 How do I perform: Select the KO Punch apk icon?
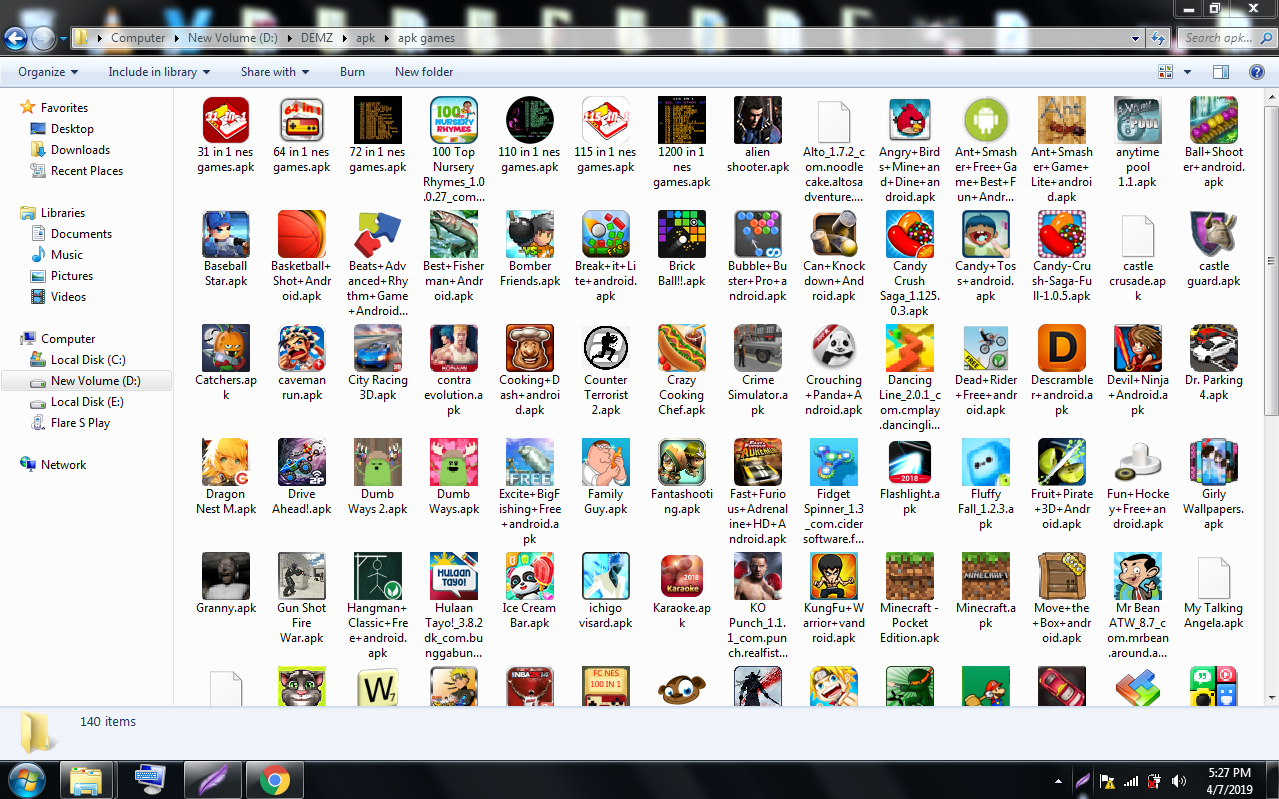(757, 576)
